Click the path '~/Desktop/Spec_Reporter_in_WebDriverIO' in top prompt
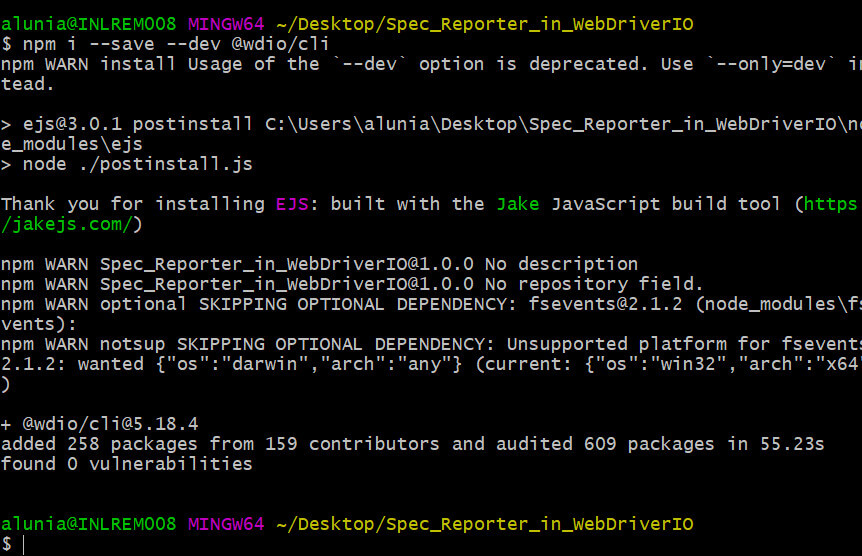The width and height of the screenshot is (862, 556). pos(484,24)
